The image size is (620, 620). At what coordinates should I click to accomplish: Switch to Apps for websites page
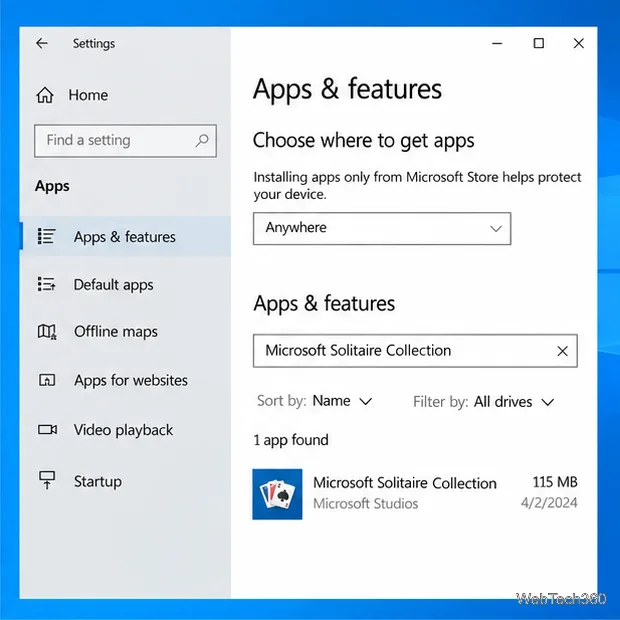click(x=131, y=380)
